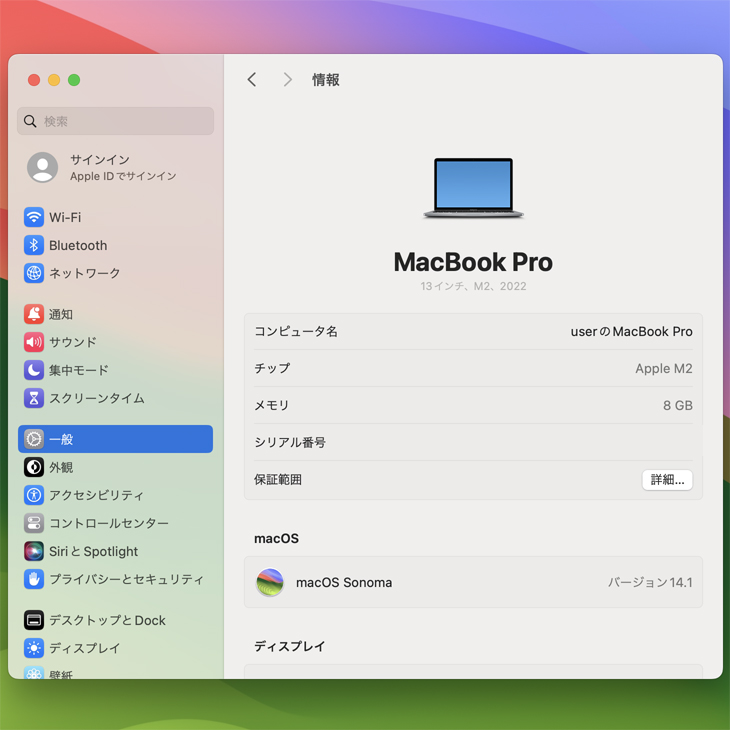Click the MacBook Pro laptop image
This screenshot has height=730, width=730.
[x=473, y=188]
